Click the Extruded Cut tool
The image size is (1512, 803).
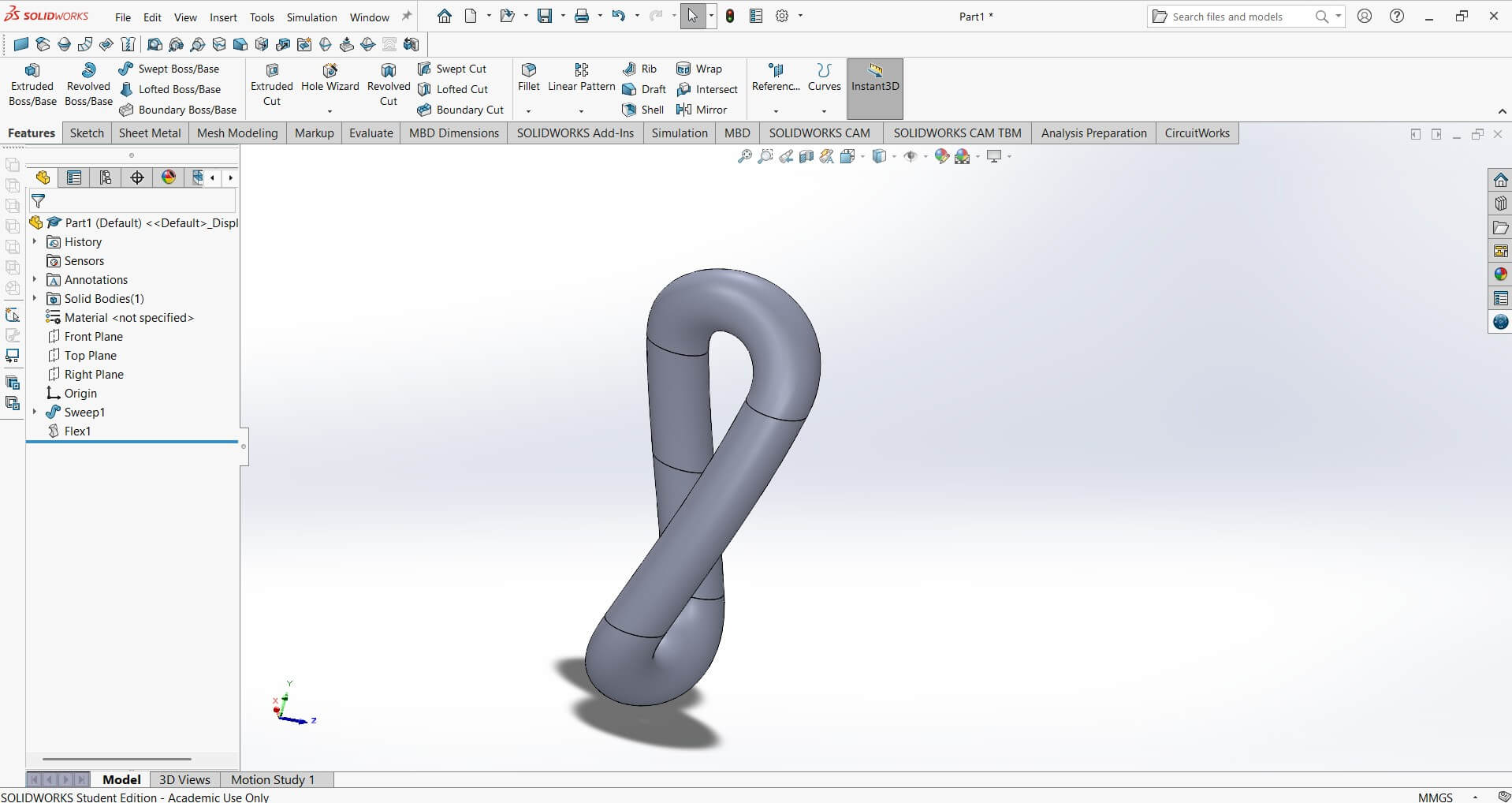(272, 85)
